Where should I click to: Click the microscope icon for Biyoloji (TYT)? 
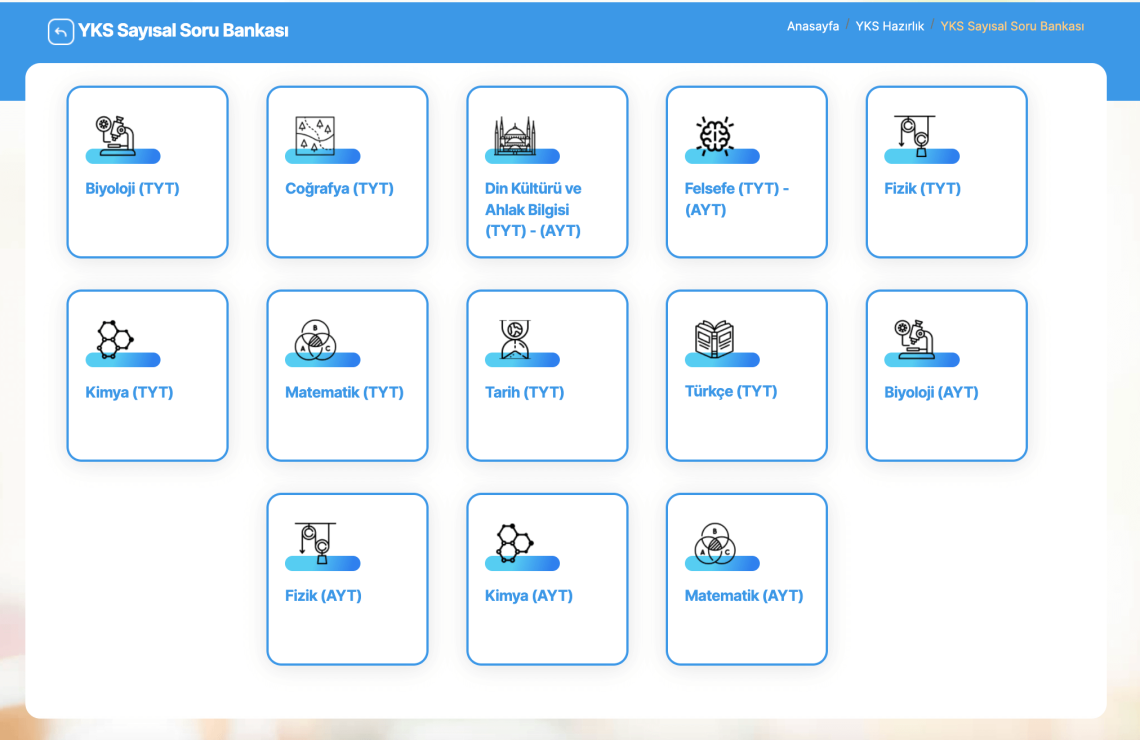[x=115, y=135]
